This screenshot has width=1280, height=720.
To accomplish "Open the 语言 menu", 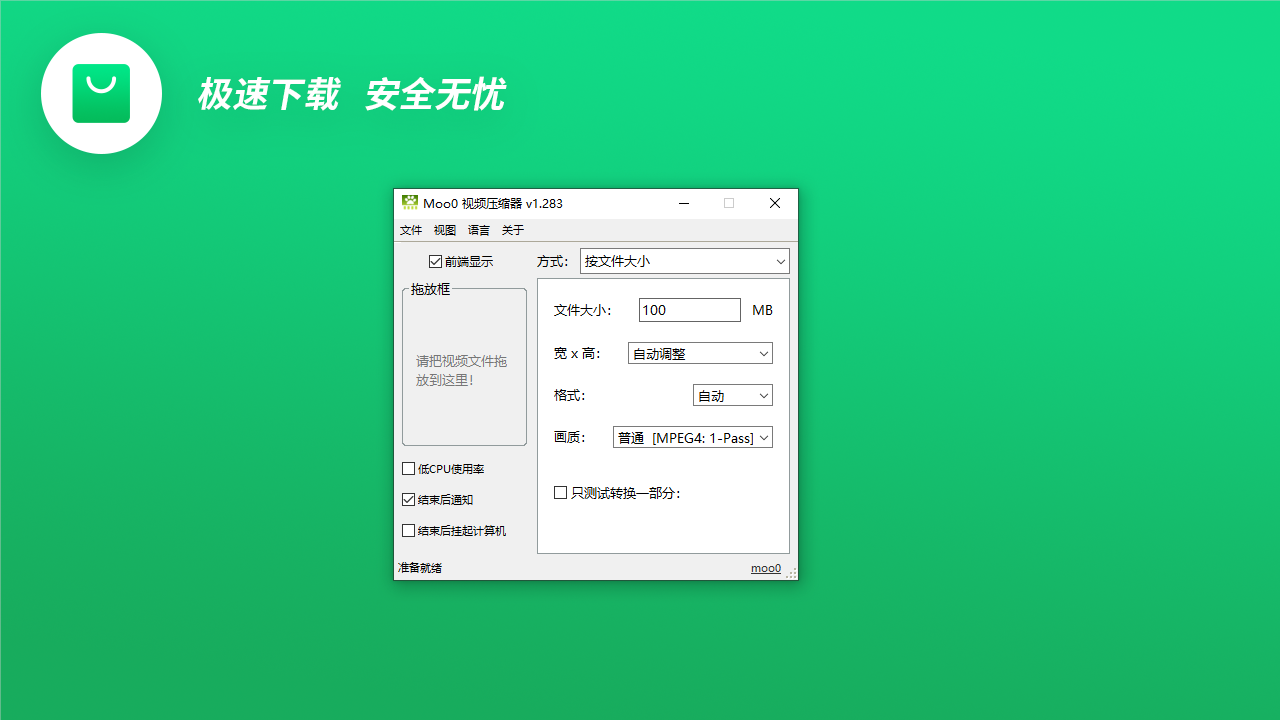I will 479,230.
